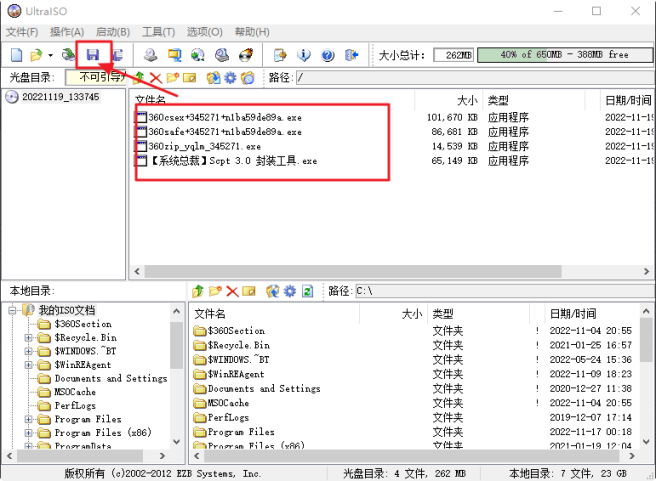Click the Rename icon in local directory toolbar
Screen dimensions: 656x481
[x=249, y=291]
